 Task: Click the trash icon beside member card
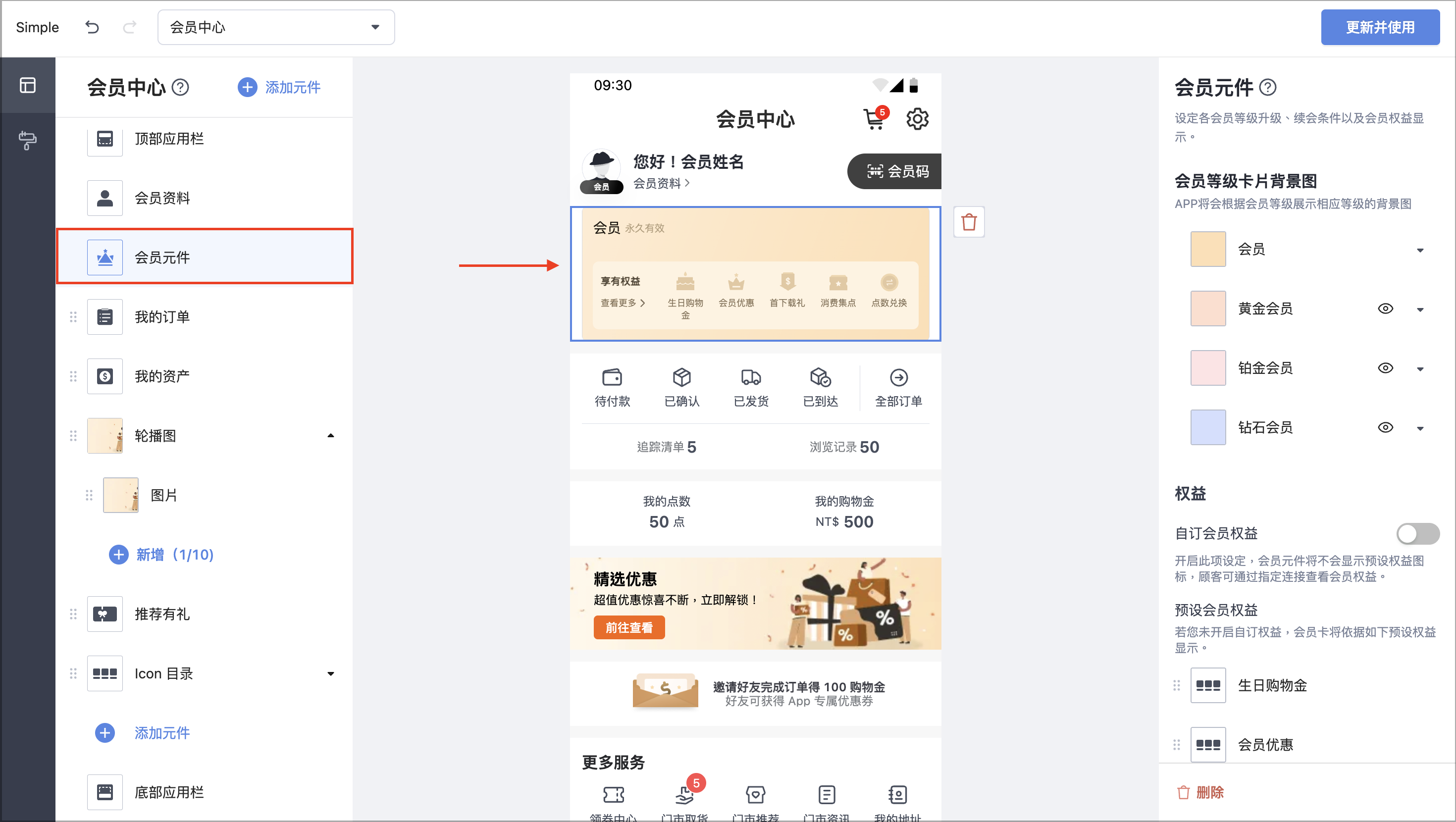click(x=969, y=222)
